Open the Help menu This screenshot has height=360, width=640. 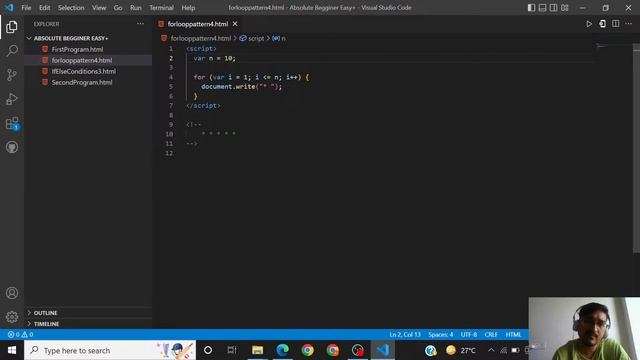point(188,8)
